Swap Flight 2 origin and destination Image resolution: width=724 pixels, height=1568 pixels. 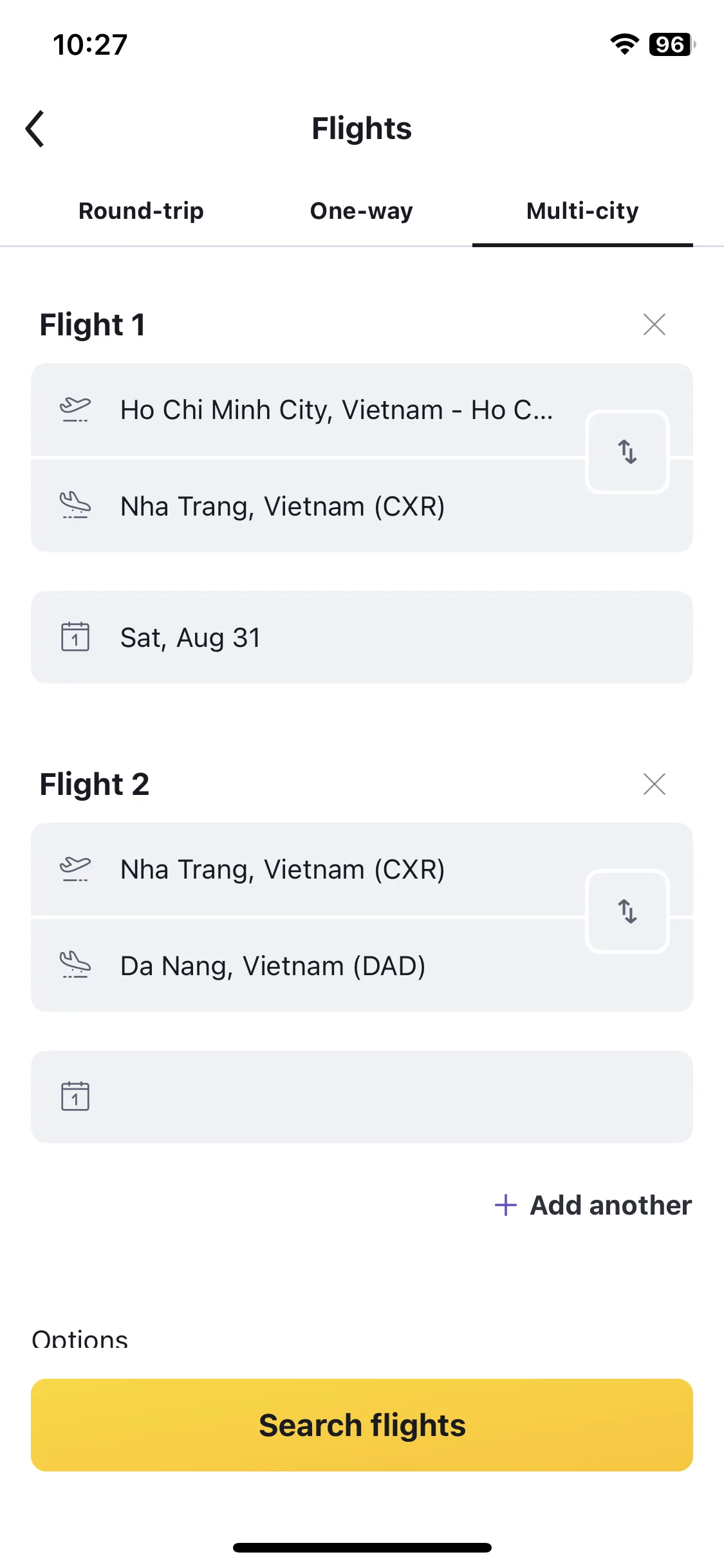coord(627,911)
